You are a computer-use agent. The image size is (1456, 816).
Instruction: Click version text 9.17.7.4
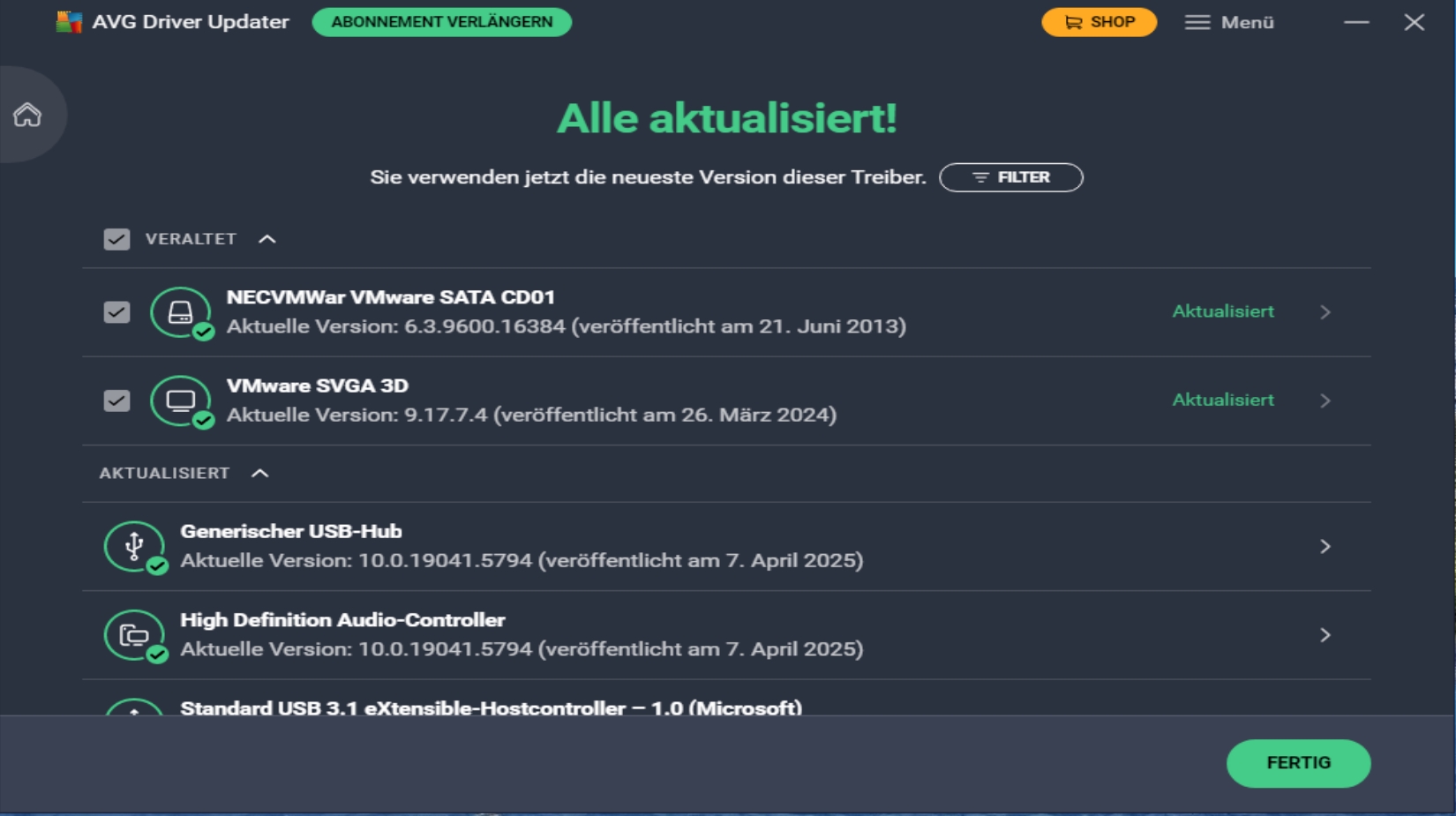[446, 415]
